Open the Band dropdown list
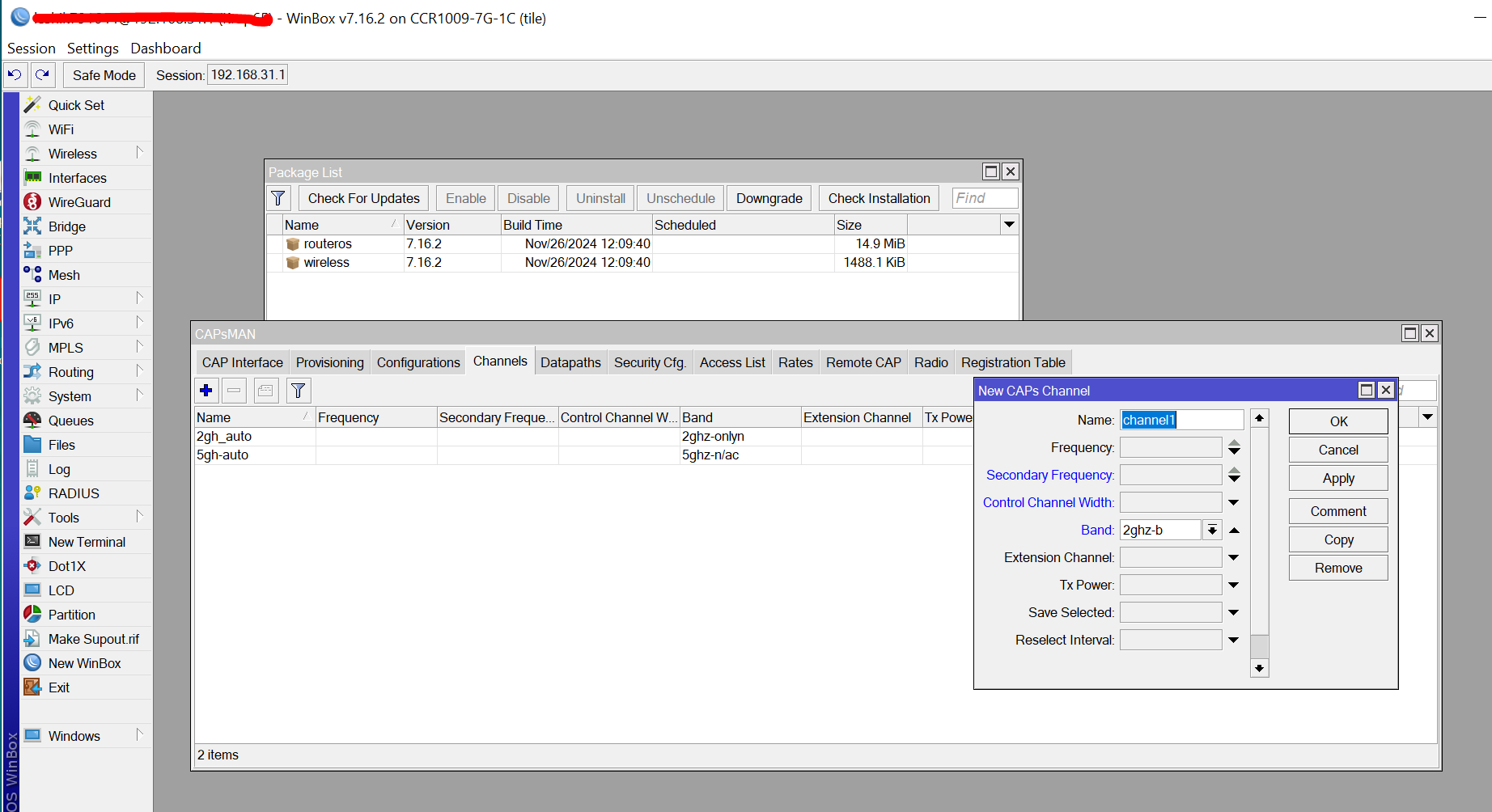Screen dimensions: 1492x812 coord(1212,531)
